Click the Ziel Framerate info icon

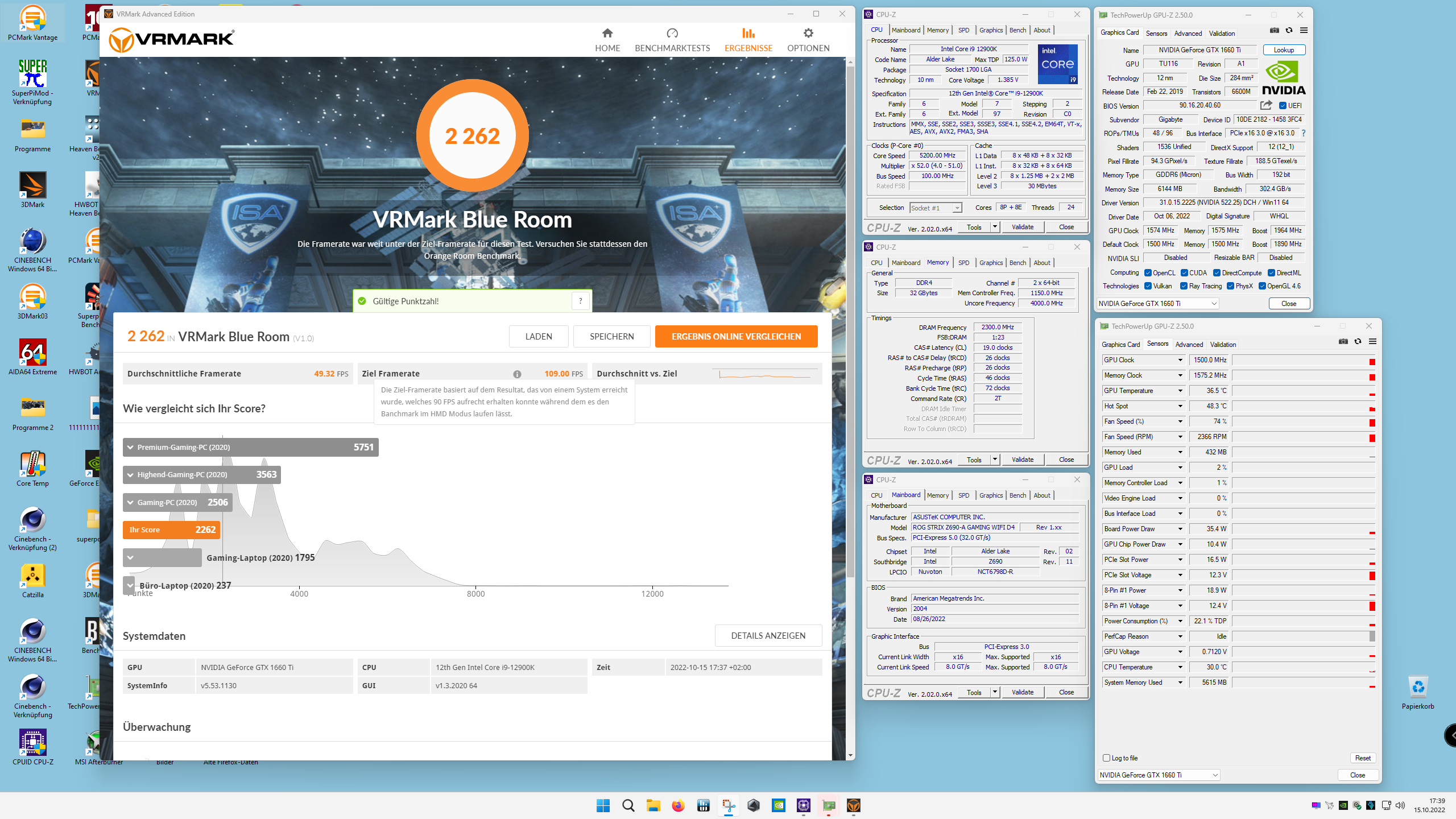(517, 374)
